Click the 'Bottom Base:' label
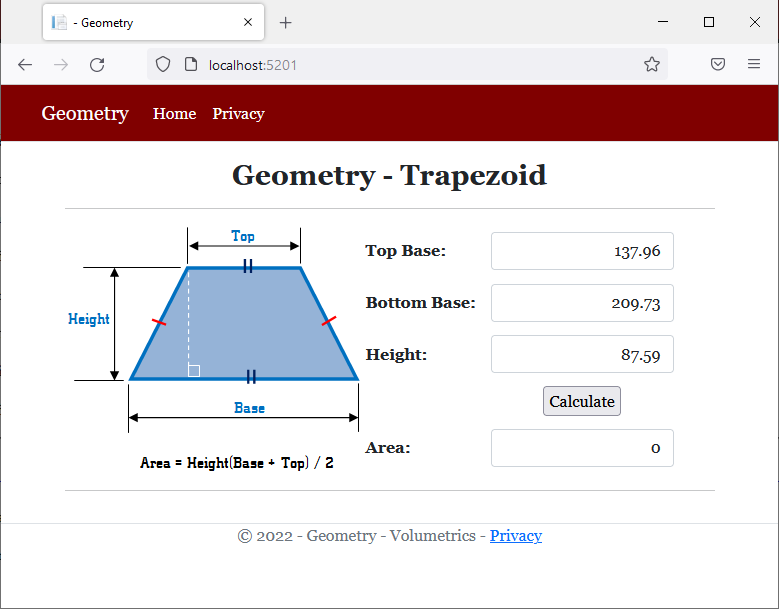Screen dimensions: 779x609 (420, 303)
